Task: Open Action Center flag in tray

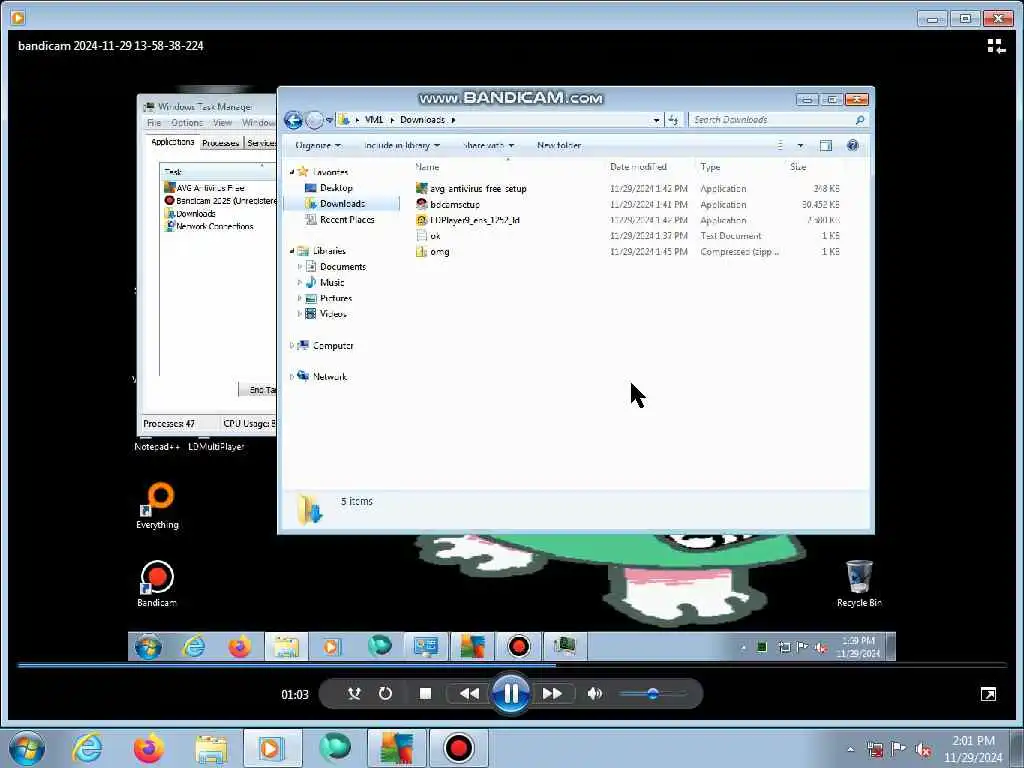Action: point(899,749)
